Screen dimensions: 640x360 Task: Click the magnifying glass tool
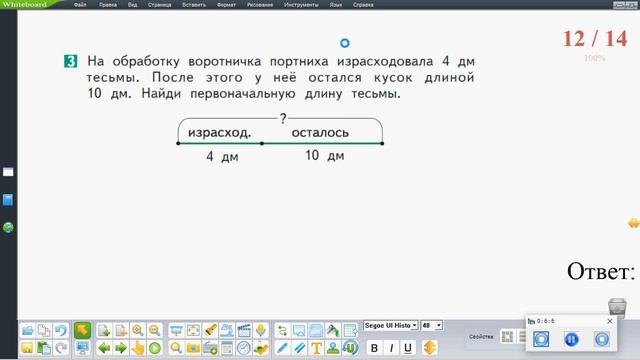176,348
